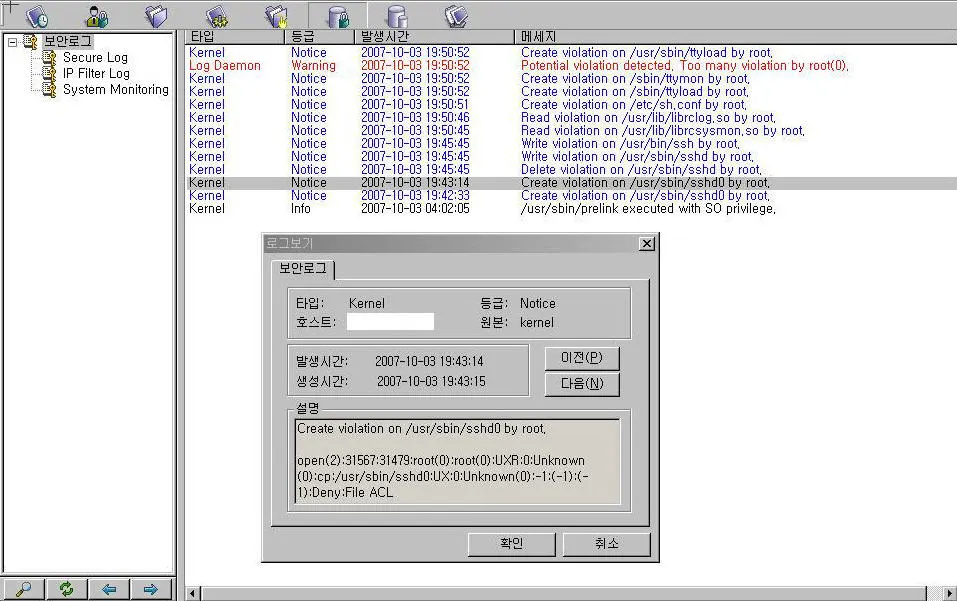
Task: Click the 다음(N) next button
Action: (581, 384)
